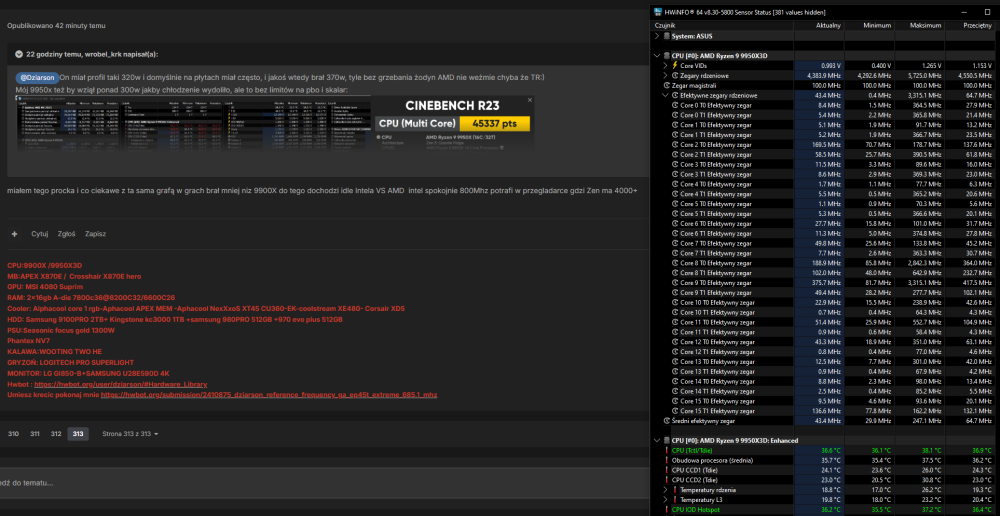
Task: Expand the Zegary rdzeniowe row
Action: pos(666,75)
